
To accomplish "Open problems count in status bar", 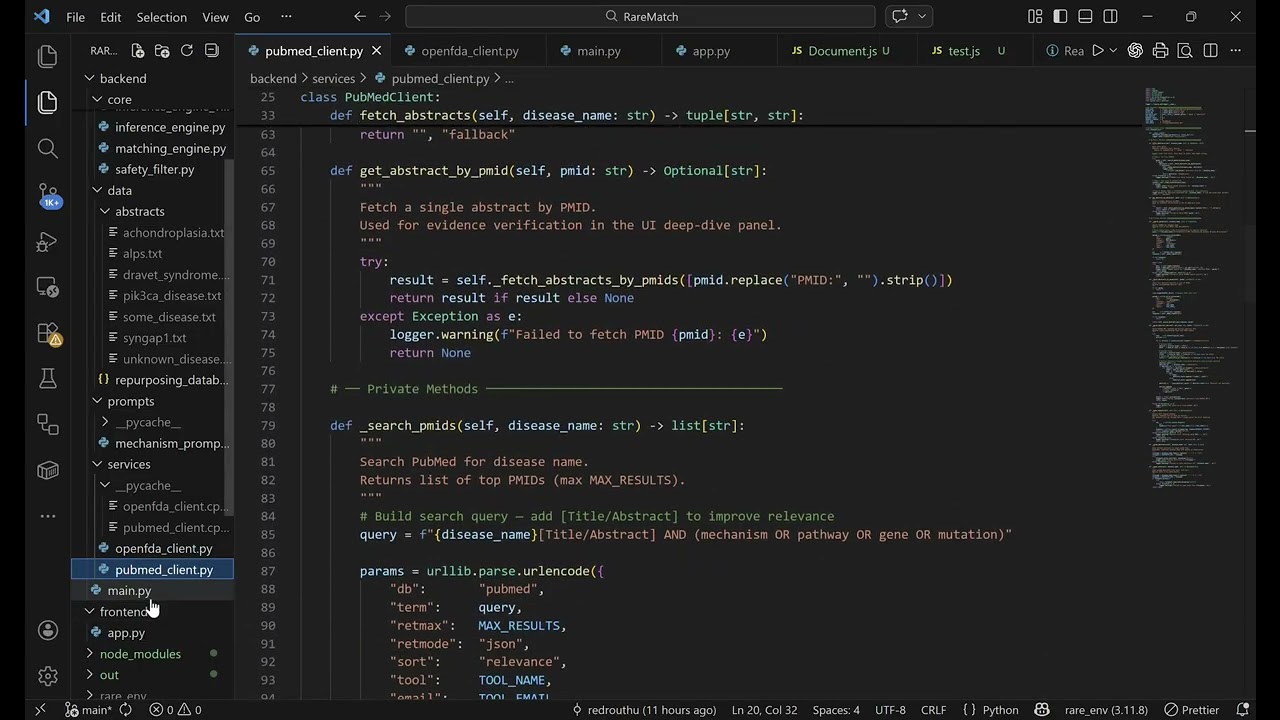I will click(x=175, y=710).
